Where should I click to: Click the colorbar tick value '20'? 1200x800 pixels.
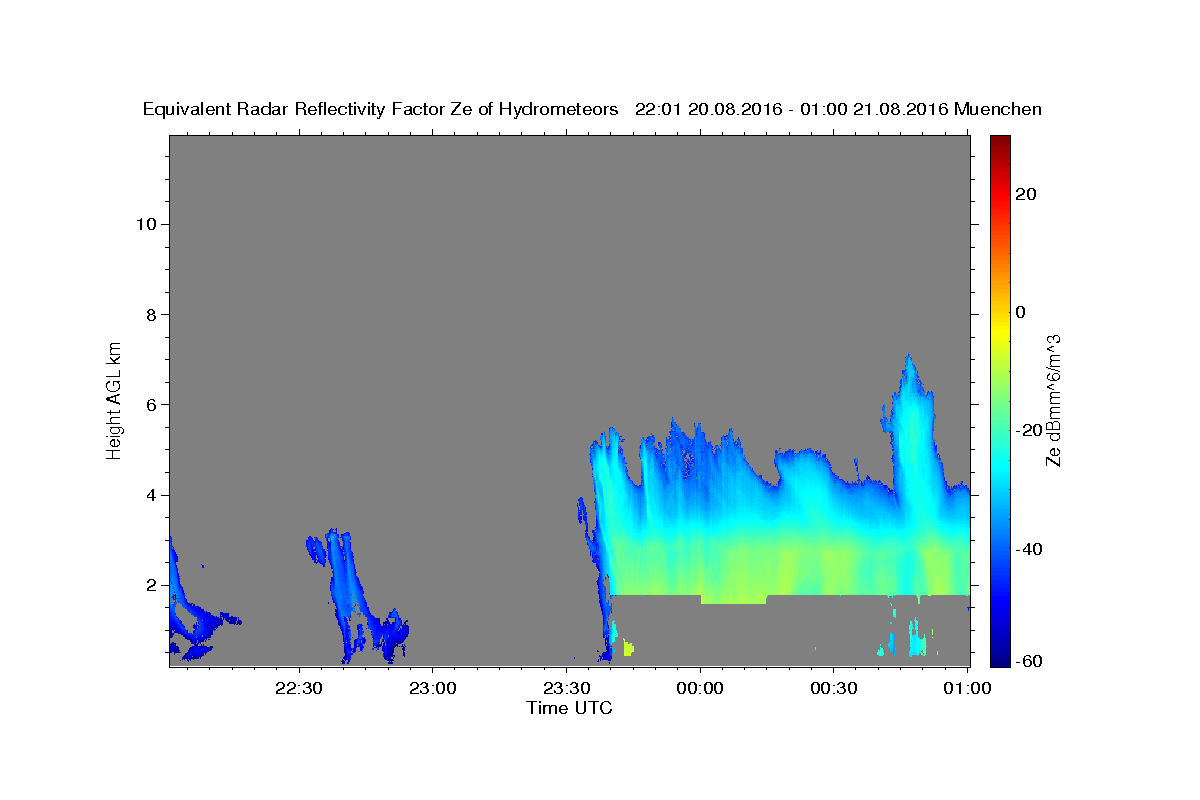tap(1026, 194)
